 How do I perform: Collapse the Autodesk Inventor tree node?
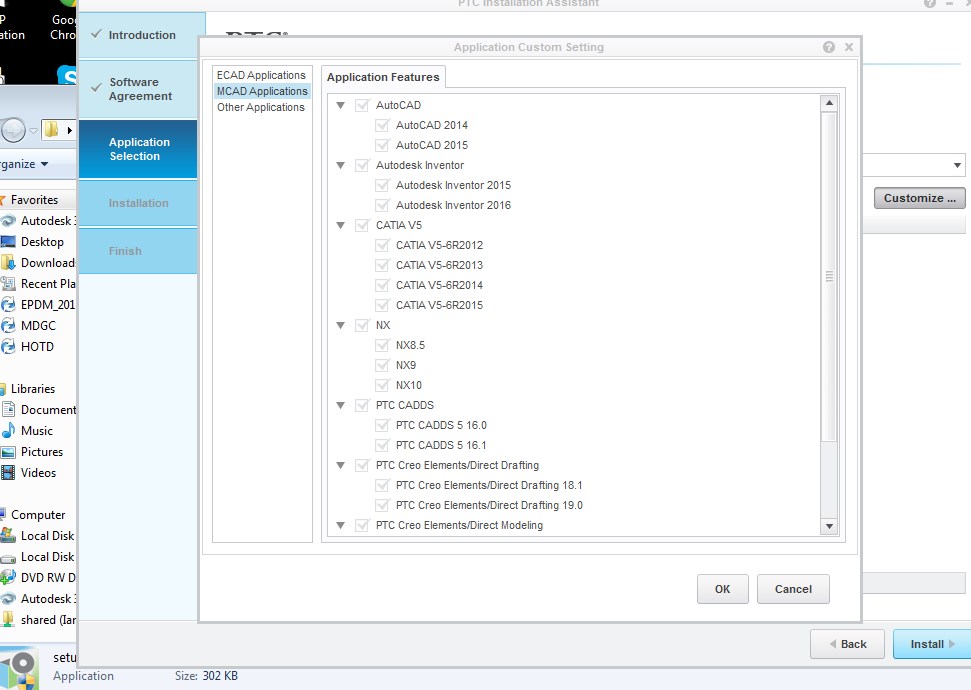(341, 165)
